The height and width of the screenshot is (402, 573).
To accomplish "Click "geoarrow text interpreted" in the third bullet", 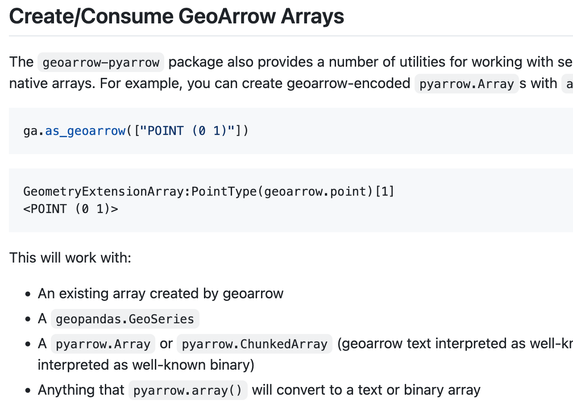I will 425,344.
